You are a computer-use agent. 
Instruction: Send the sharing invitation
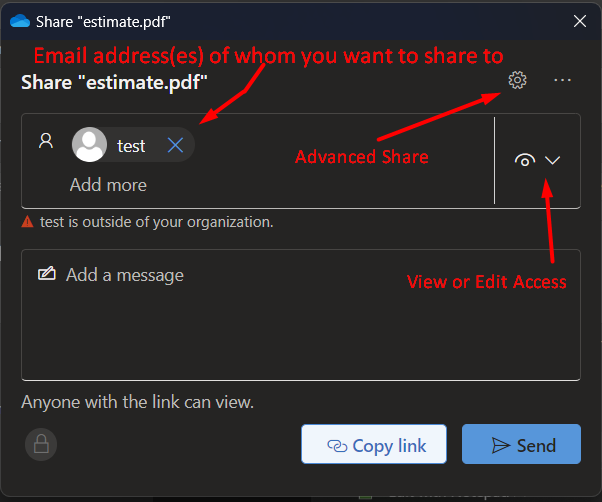coord(521,444)
